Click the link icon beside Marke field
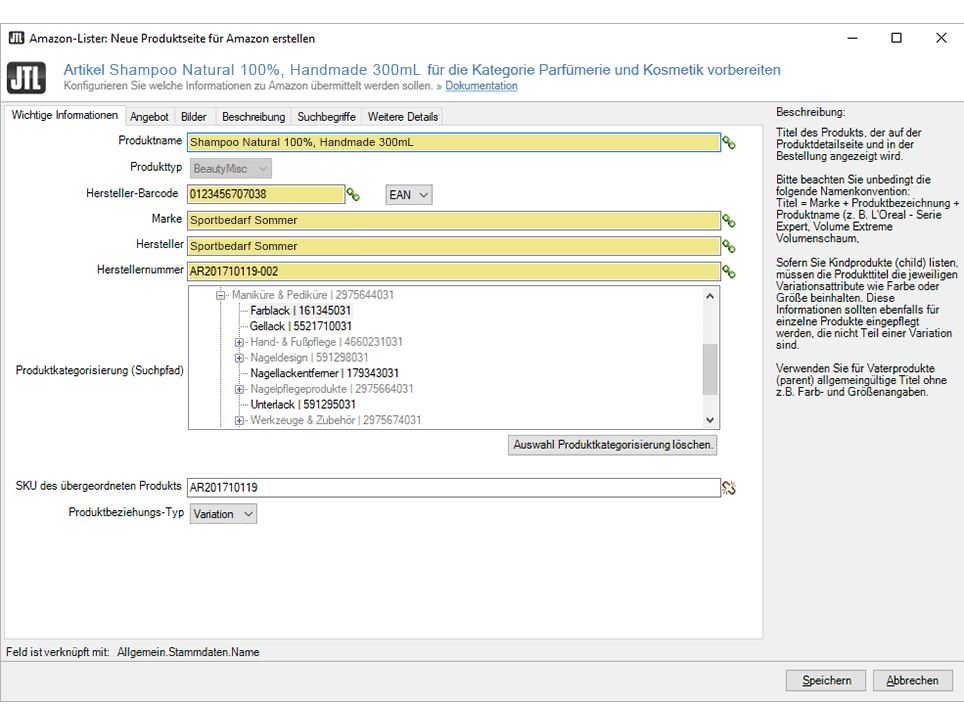 (x=729, y=220)
